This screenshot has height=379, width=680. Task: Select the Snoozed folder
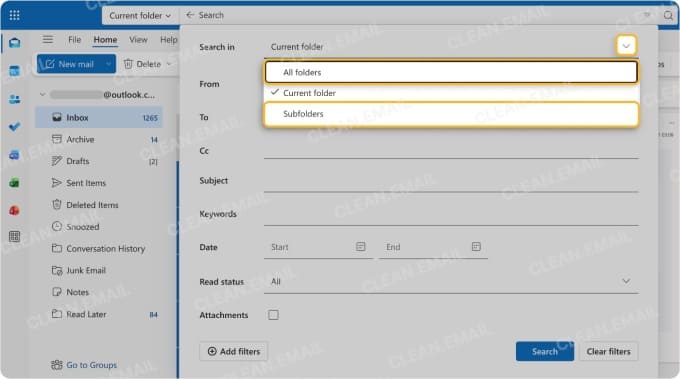coord(99,226)
